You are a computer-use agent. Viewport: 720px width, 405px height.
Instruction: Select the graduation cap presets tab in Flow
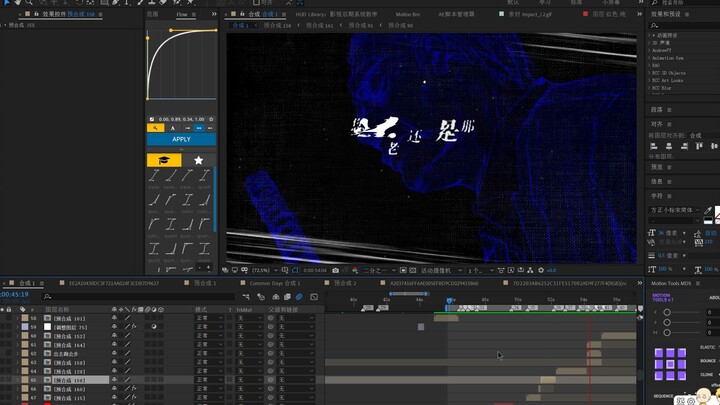point(164,160)
